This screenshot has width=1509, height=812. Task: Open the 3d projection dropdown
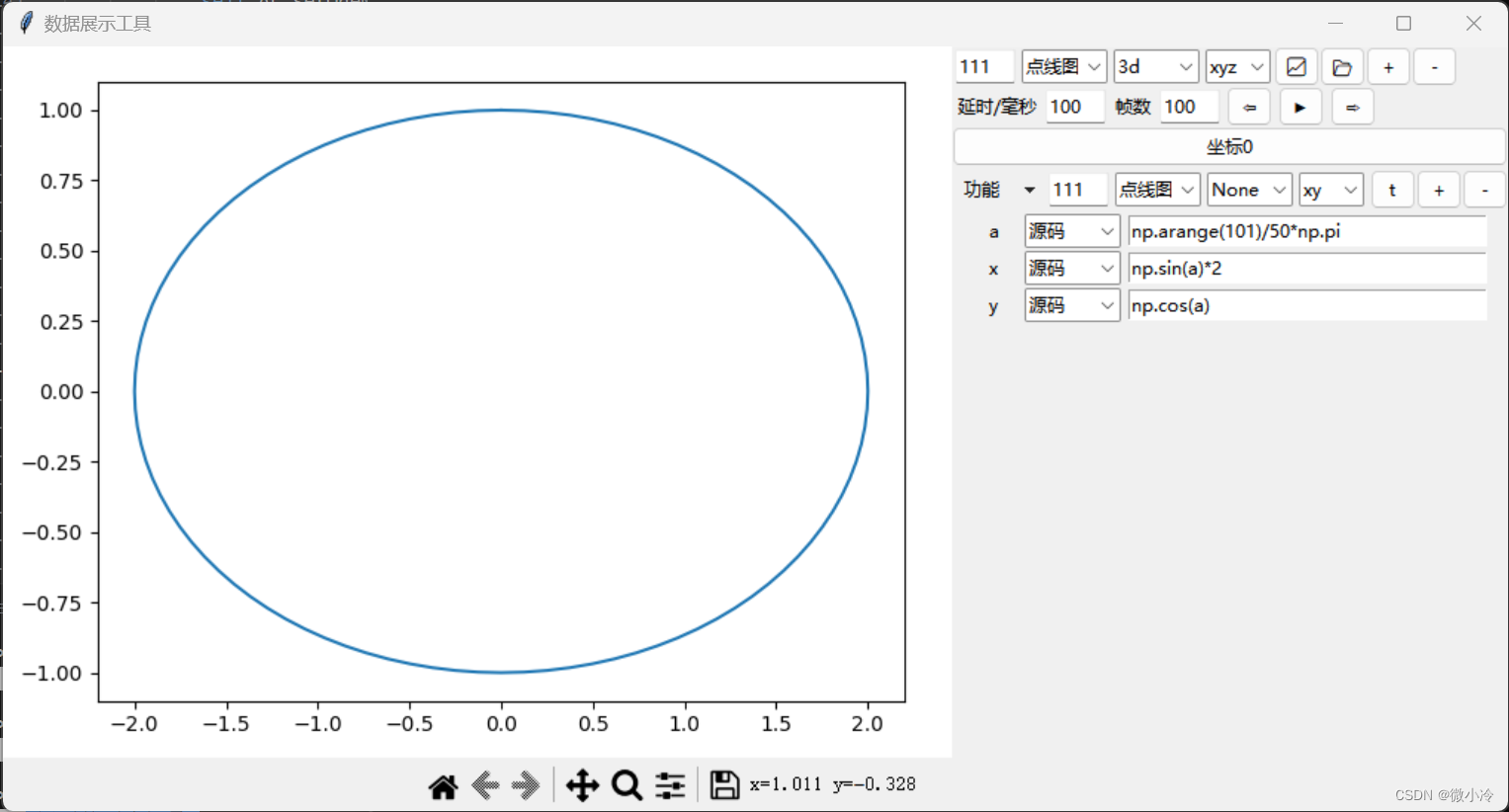point(1156,67)
